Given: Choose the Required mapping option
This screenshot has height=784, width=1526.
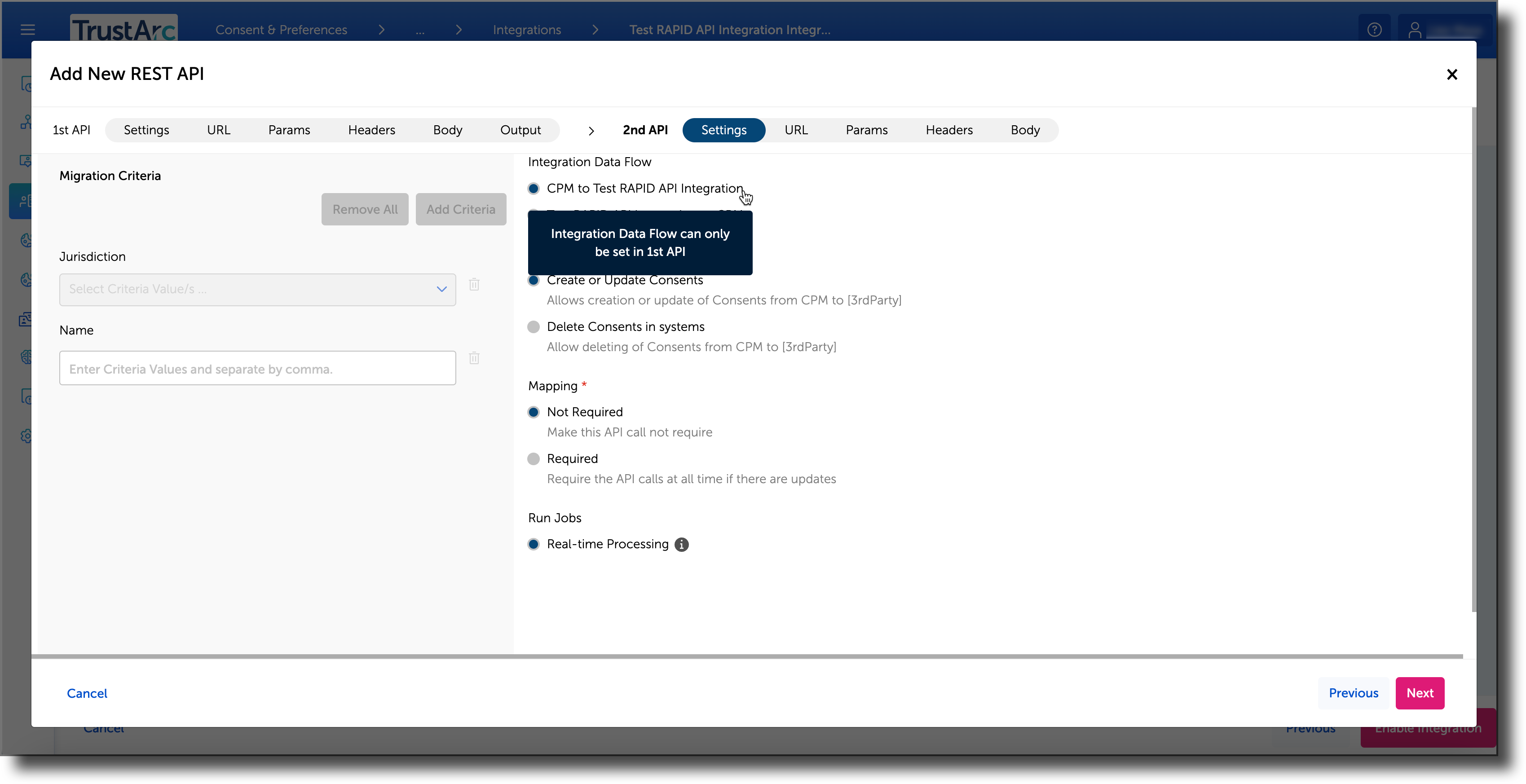Looking at the screenshot, I should [x=533, y=459].
